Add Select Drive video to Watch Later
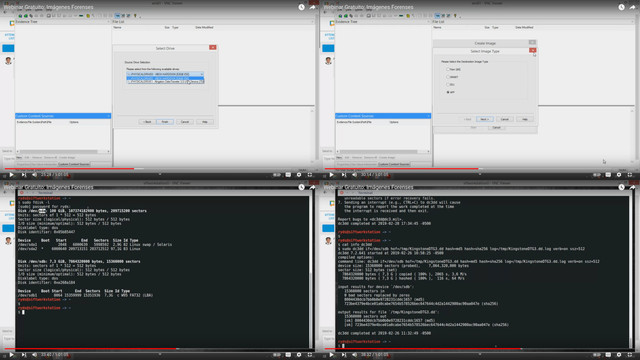Viewport: 640px width, 360px height. click(301, 7)
